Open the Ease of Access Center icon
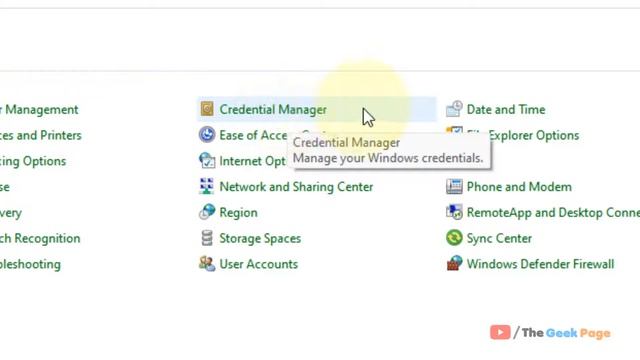The height and width of the screenshot is (360, 640). click(x=207, y=135)
